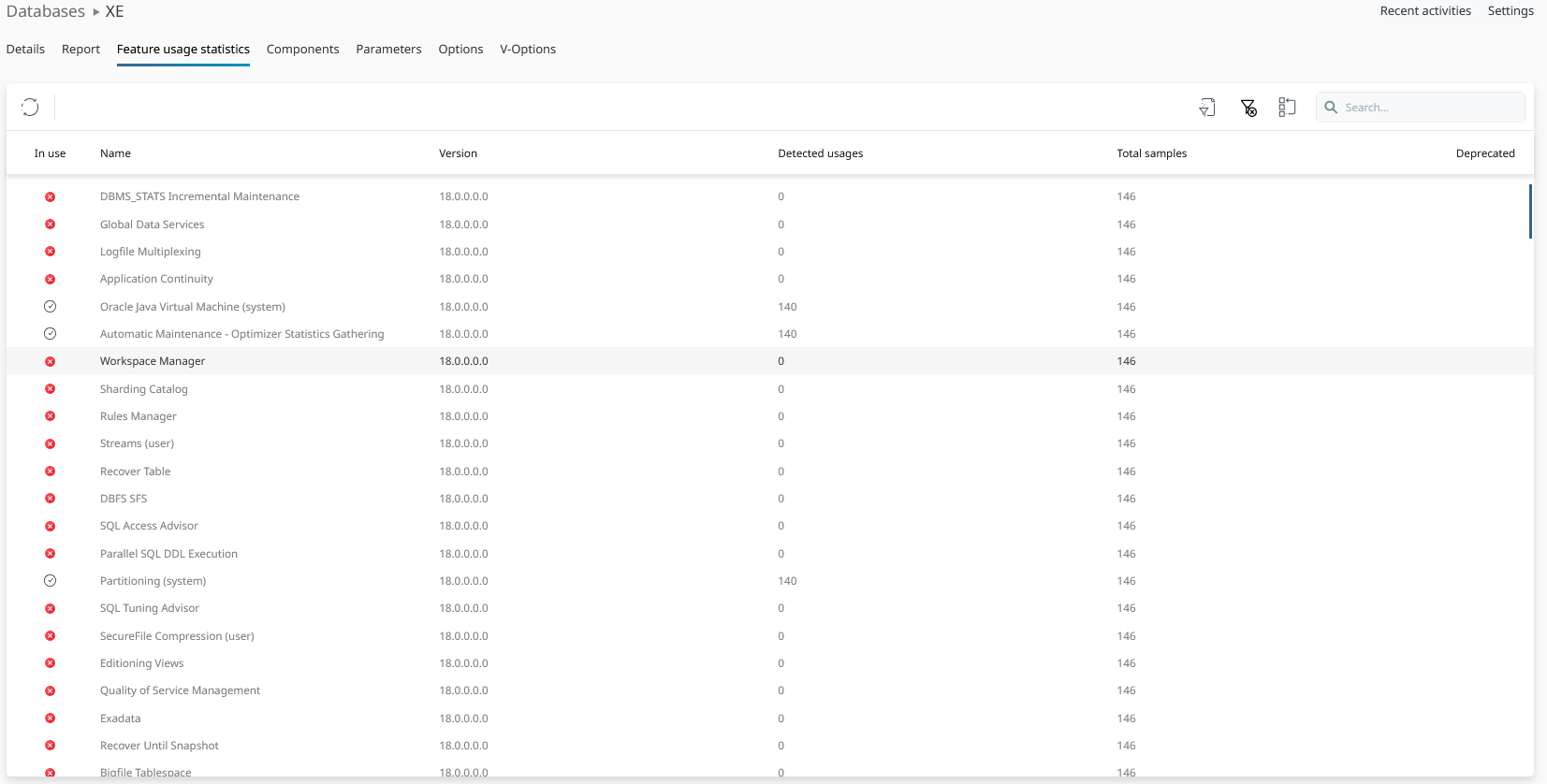The image size is (1547, 784).
Task: Click in-use check icon for Partitioning (system)
Action: coord(51,581)
